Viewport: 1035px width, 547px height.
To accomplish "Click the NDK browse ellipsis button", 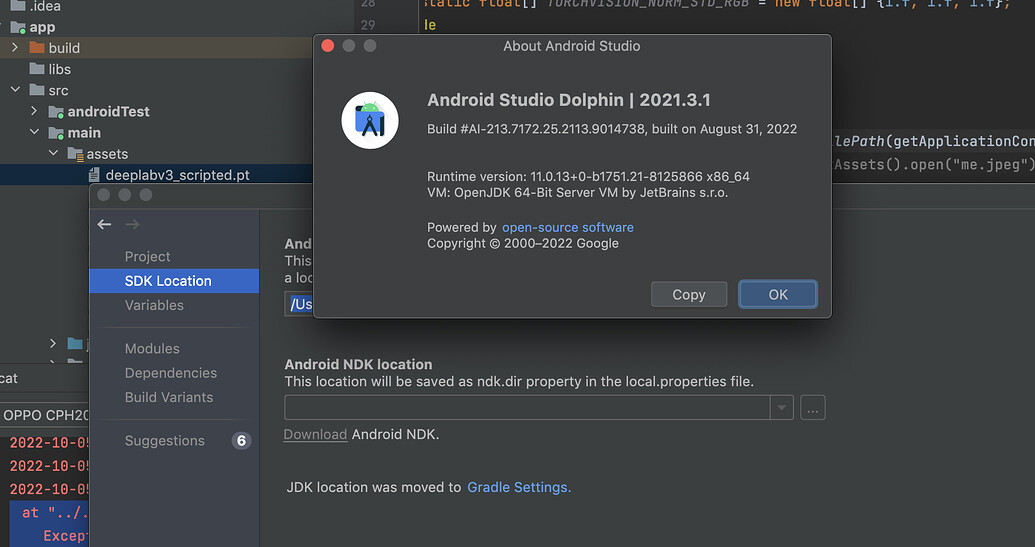I will point(812,407).
